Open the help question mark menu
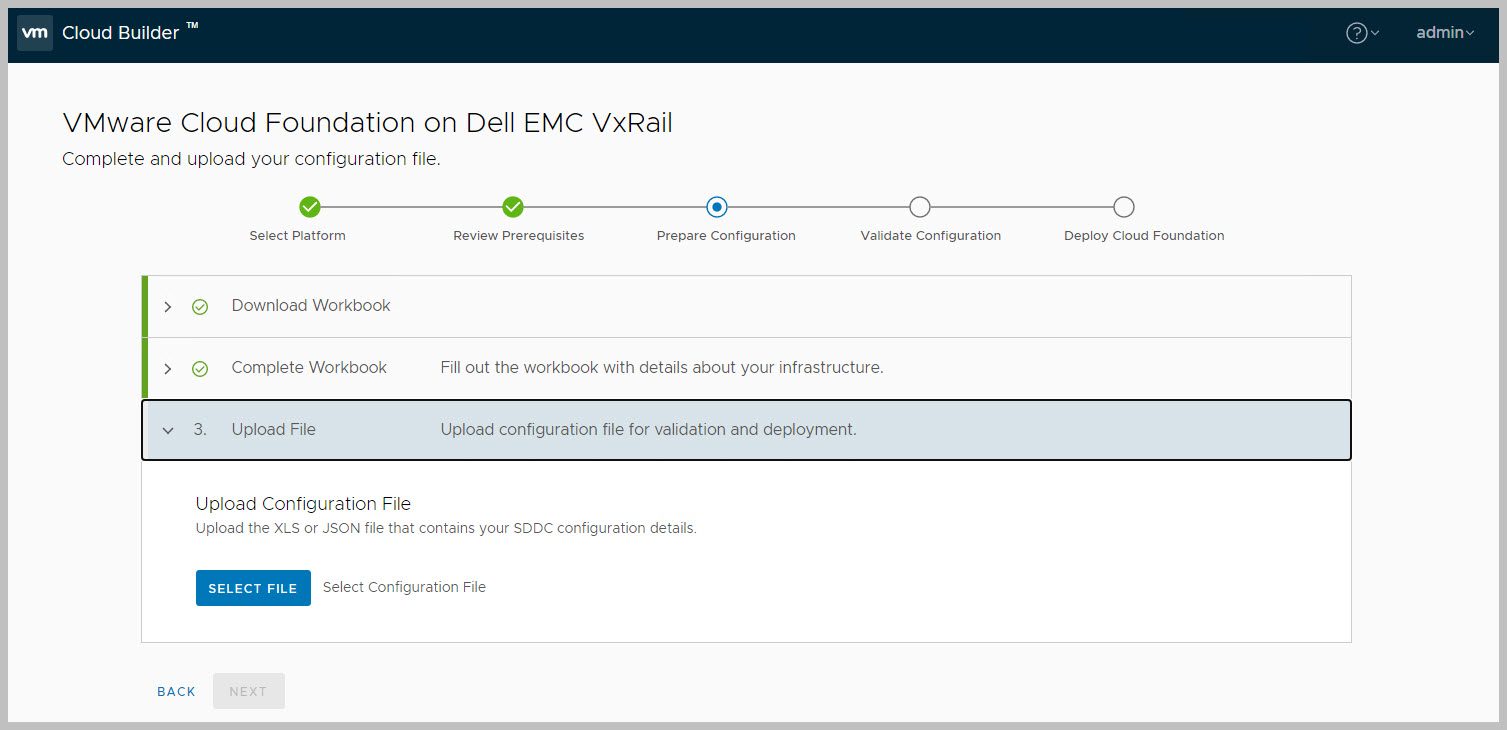This screenshot has height=730, width=1507. click(1357, 33)
